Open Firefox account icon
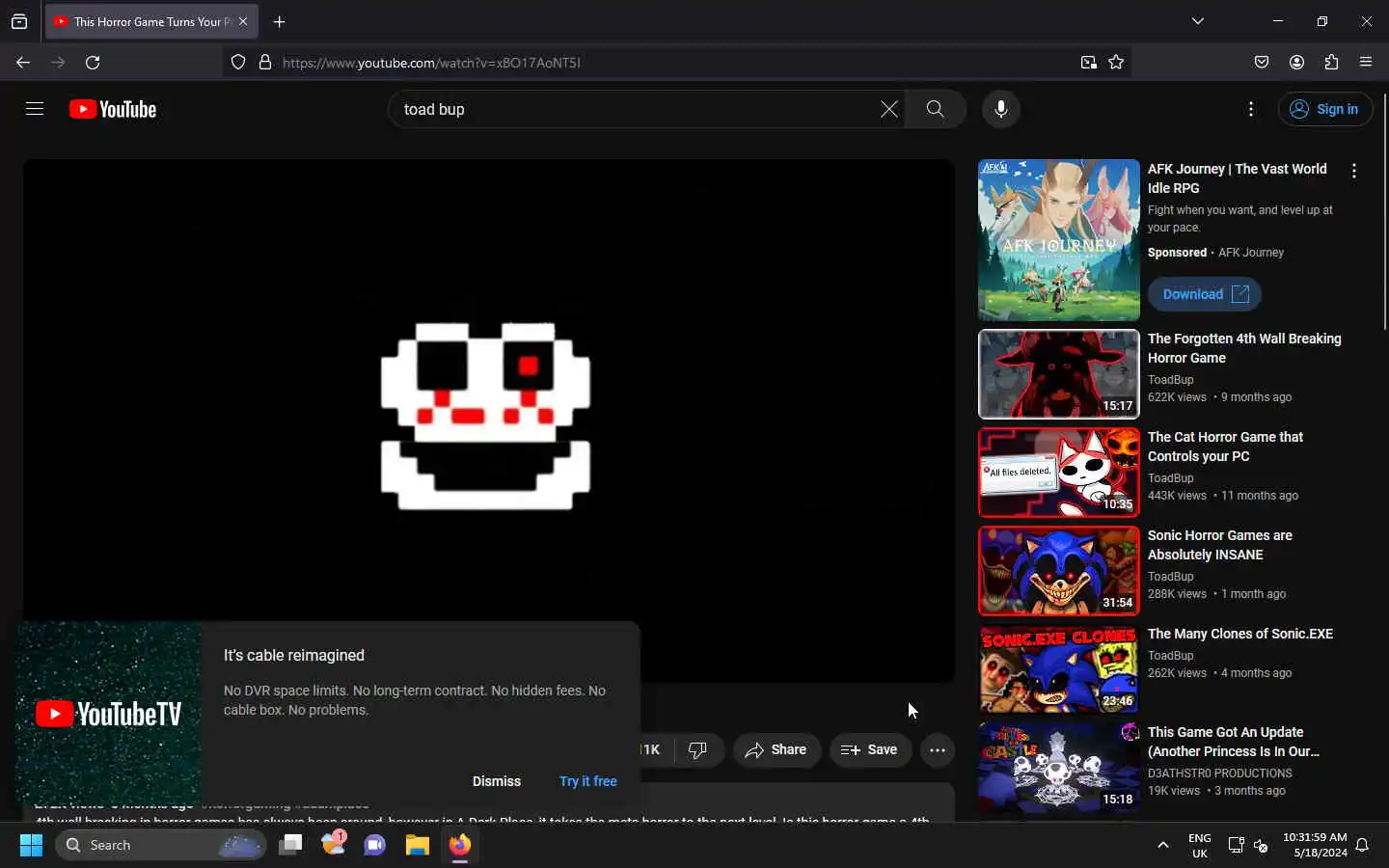Image resolution: width=1389 pixels, height=868 pixels. [1296, 63]
